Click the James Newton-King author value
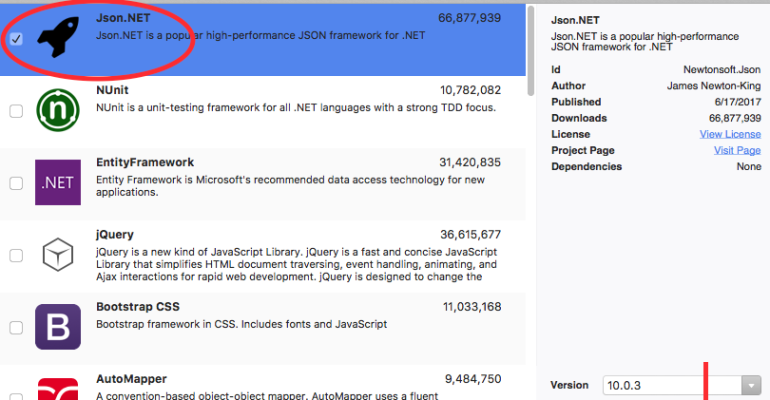This screenshot has height=400, width=770. click(x=714, y=86)
